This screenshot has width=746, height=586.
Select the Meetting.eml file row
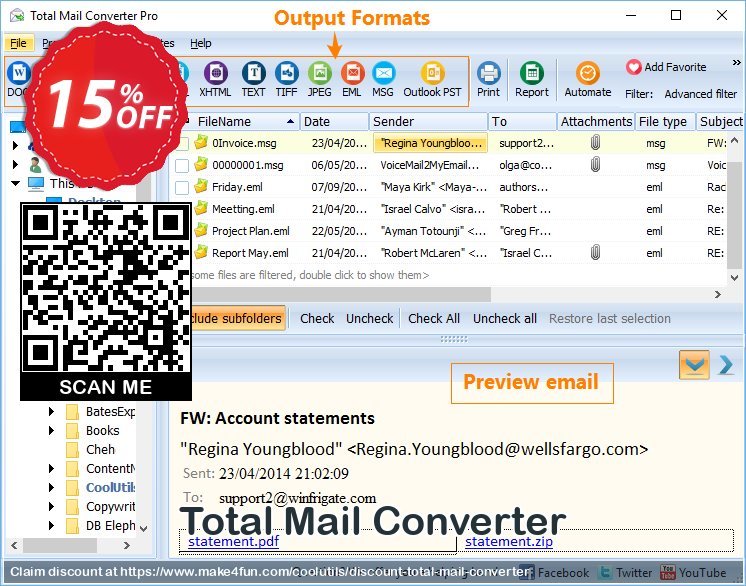[x=459, y=209]
